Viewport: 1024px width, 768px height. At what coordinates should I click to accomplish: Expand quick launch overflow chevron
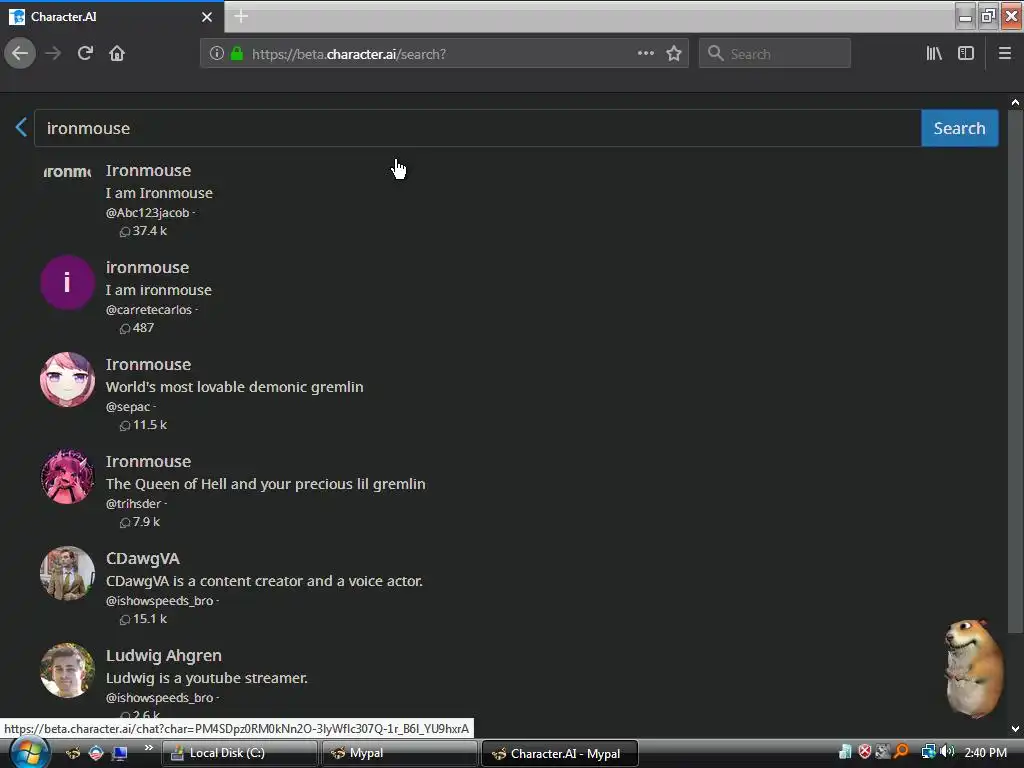(148, 748)
